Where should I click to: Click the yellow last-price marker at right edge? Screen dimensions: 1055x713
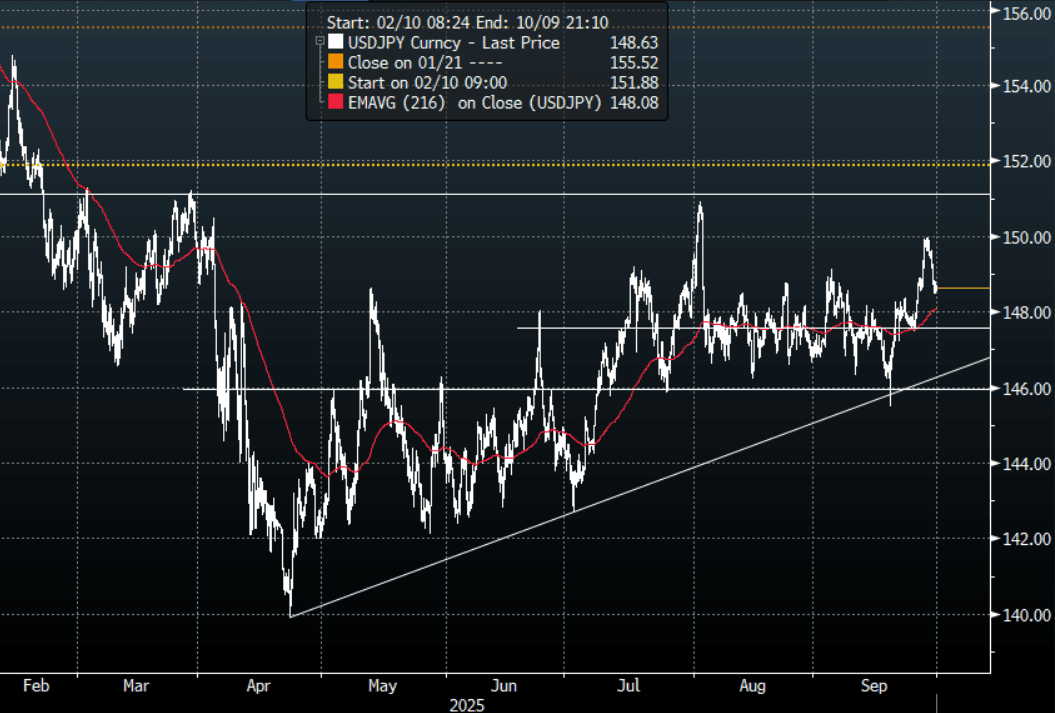[963, 288]
